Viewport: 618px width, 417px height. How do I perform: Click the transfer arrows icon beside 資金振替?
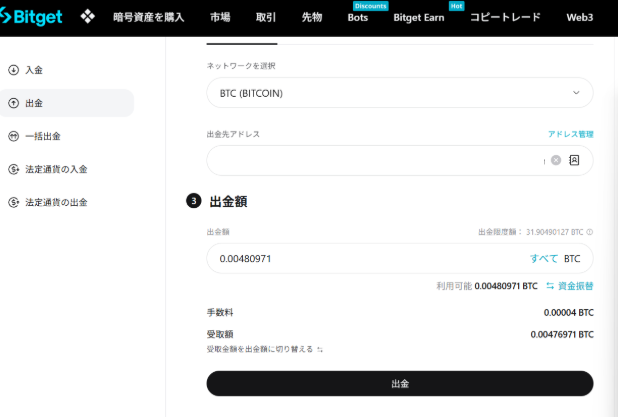coord(550,286)
